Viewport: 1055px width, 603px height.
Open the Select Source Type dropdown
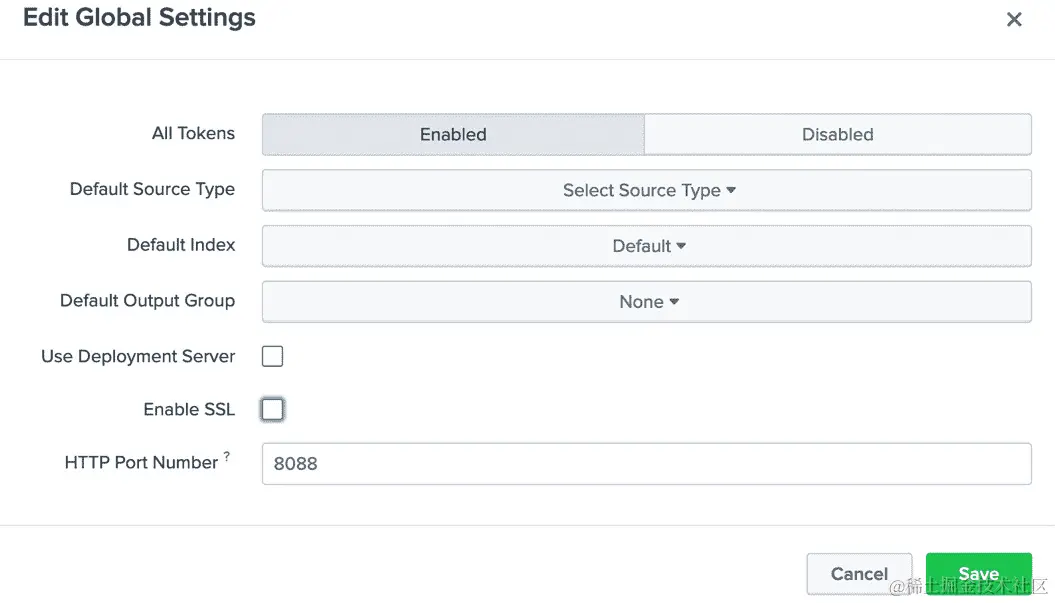point(646,190)
